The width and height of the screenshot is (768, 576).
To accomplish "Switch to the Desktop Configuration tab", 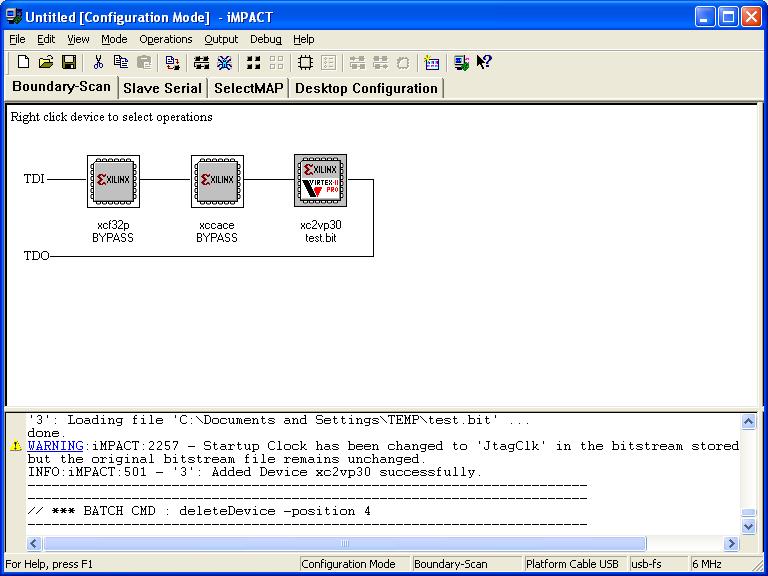I will point(366,88).
